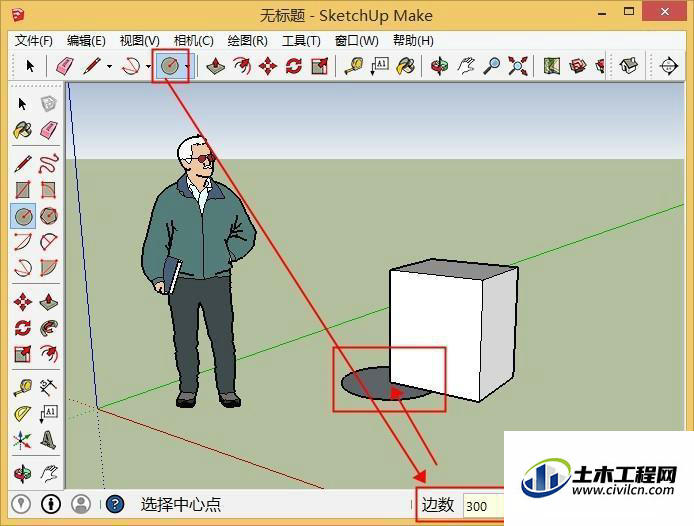The width and height of the screenshot is (694, 526).
Task: Pick the Paint Bucket in the left toolset
Action: 23,131
